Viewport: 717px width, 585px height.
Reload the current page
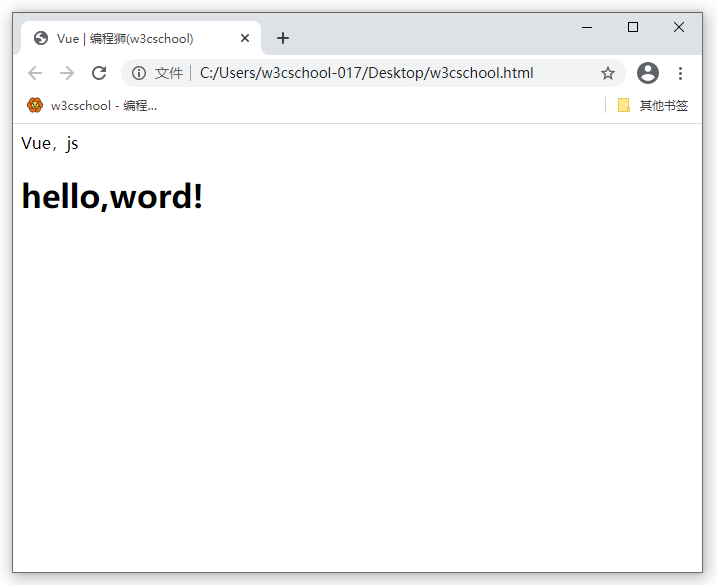(x=99, y=73)
